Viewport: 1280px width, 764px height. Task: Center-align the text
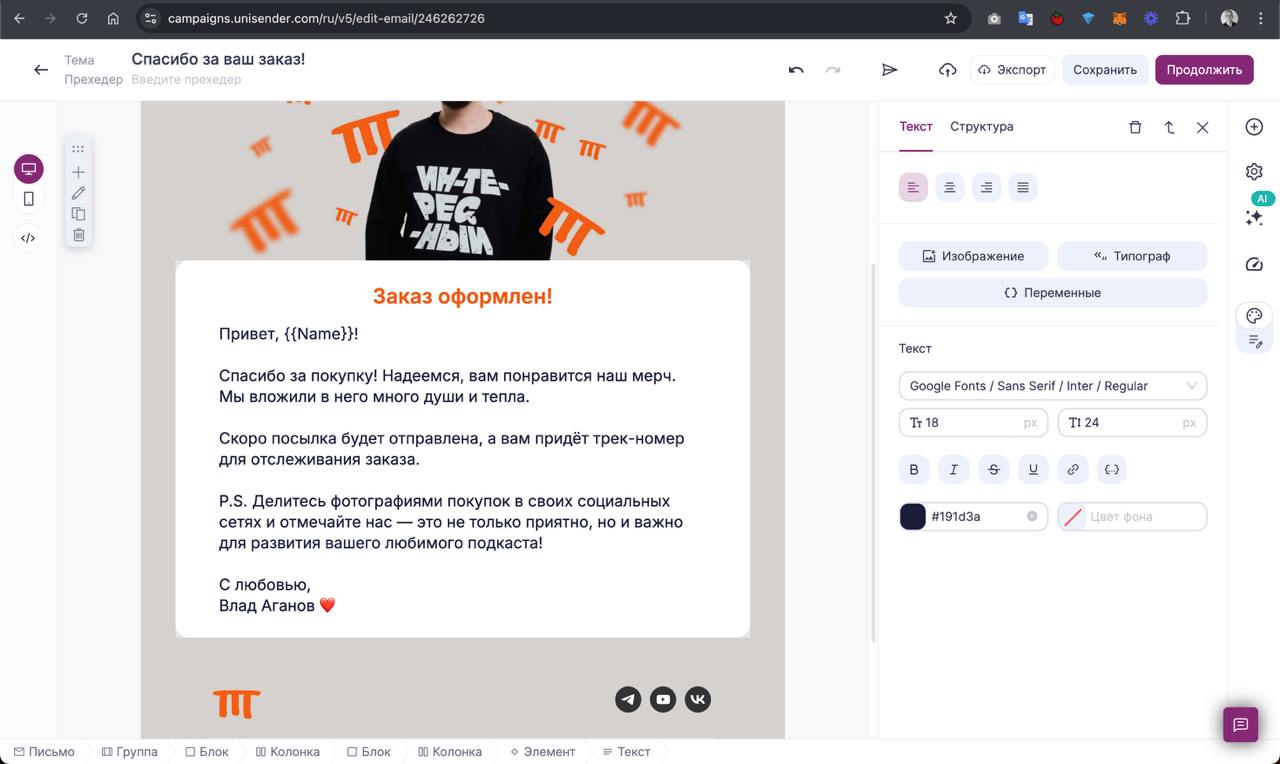click(950, 187)
